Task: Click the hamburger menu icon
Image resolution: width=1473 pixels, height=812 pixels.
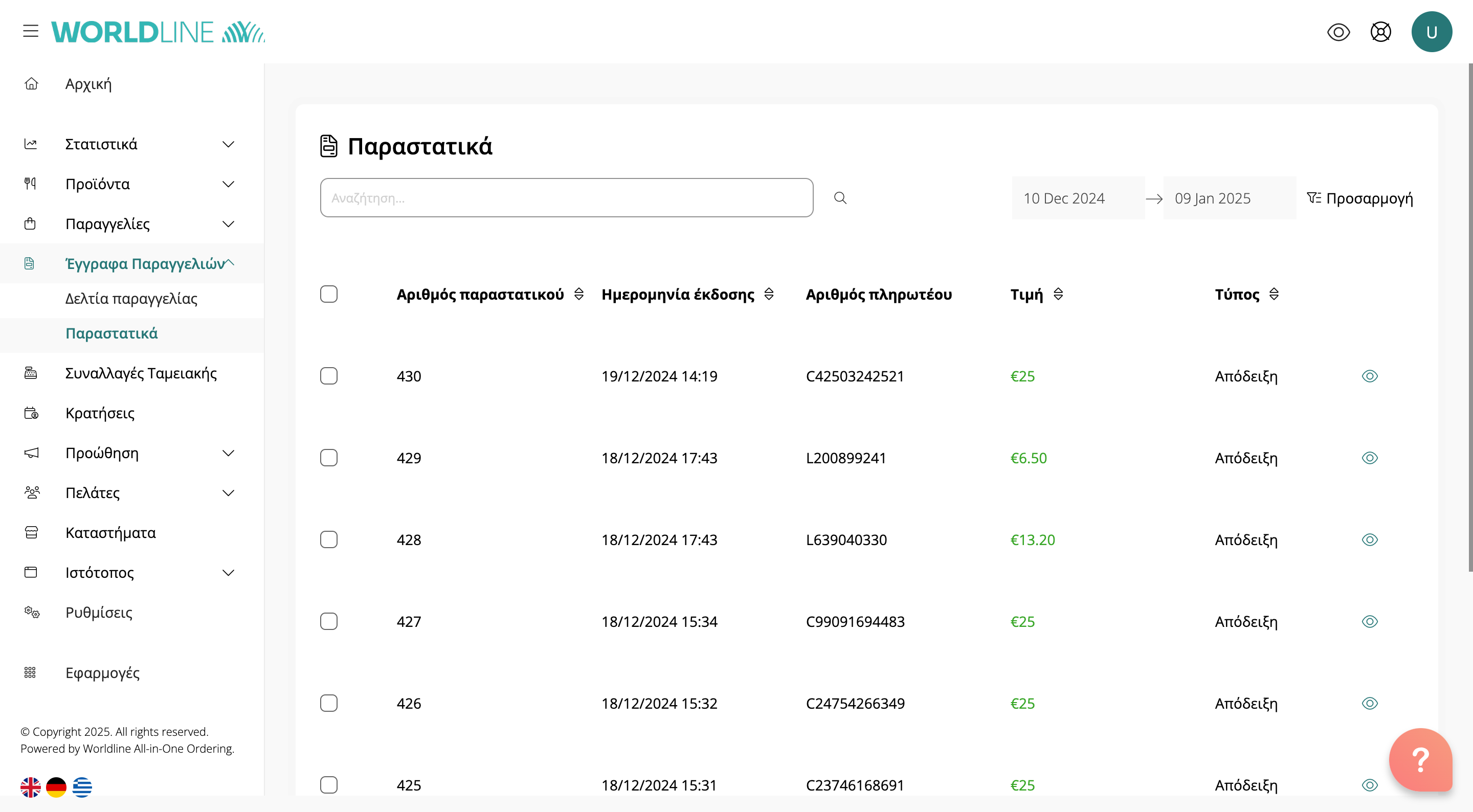Action: click(31, 32)
